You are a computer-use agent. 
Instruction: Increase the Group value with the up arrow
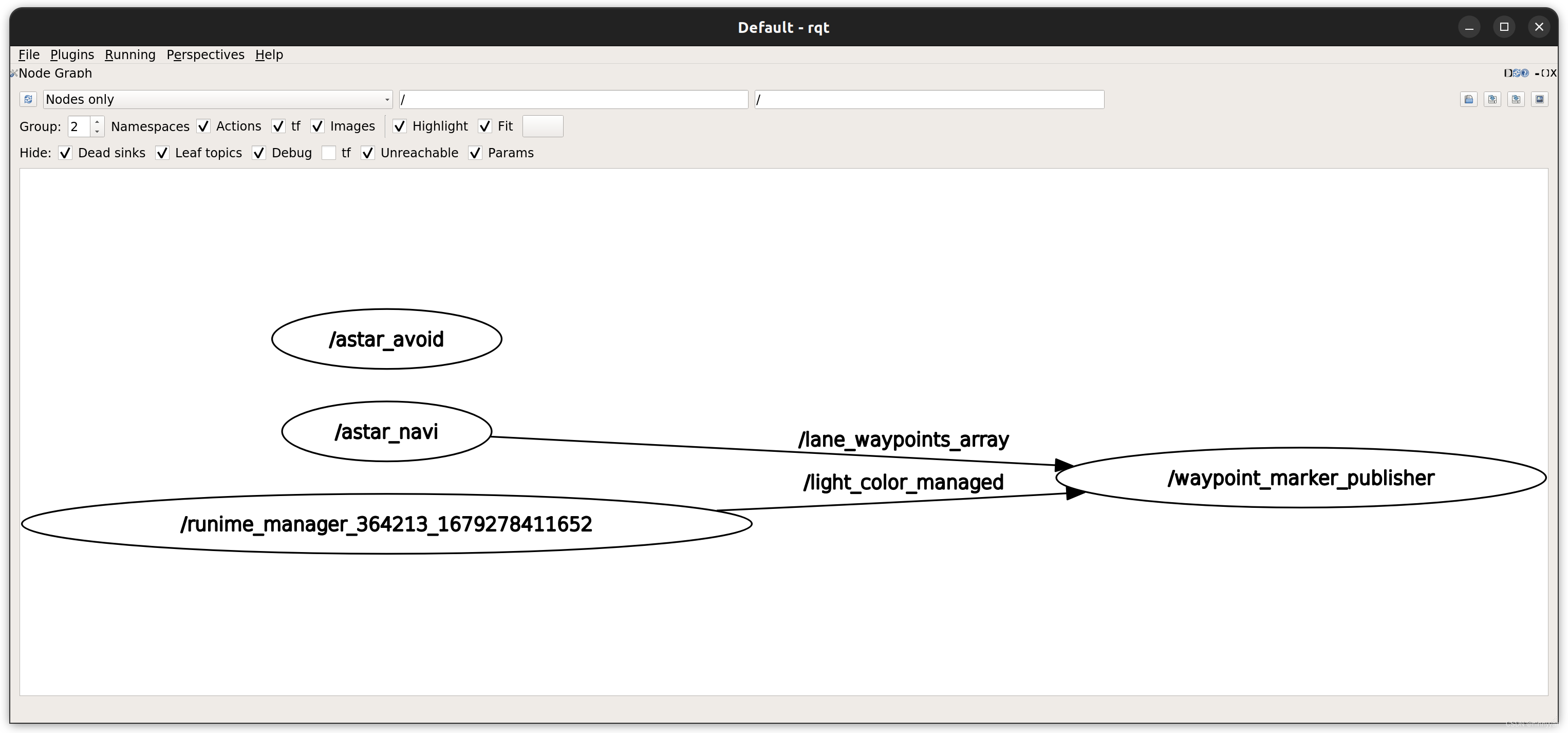pyautogui.click(x=97, y=122)
